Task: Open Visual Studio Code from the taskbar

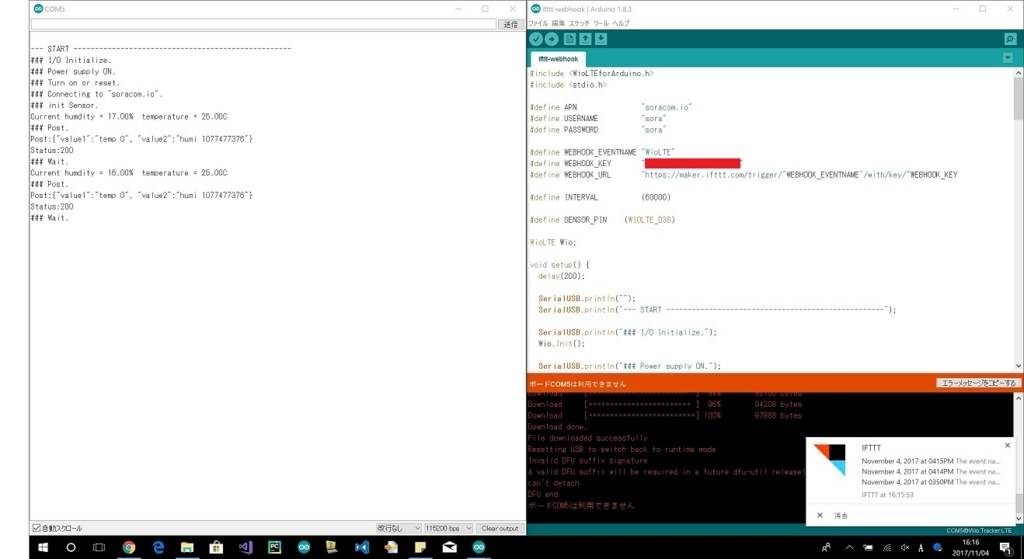Action: pos(362,547)
